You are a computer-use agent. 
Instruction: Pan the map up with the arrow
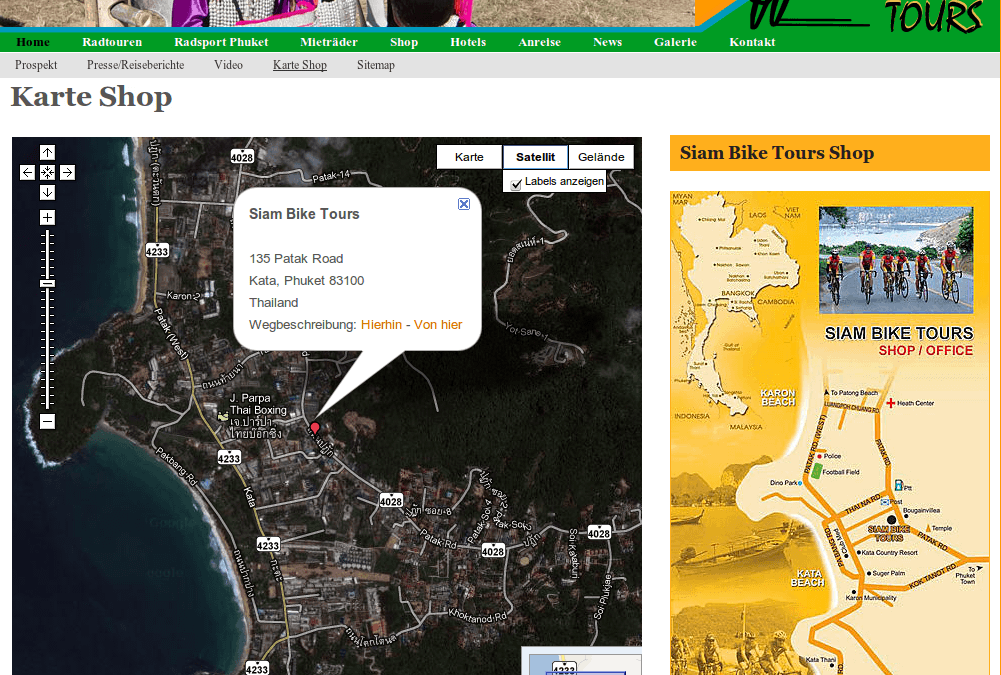[47, 153]
